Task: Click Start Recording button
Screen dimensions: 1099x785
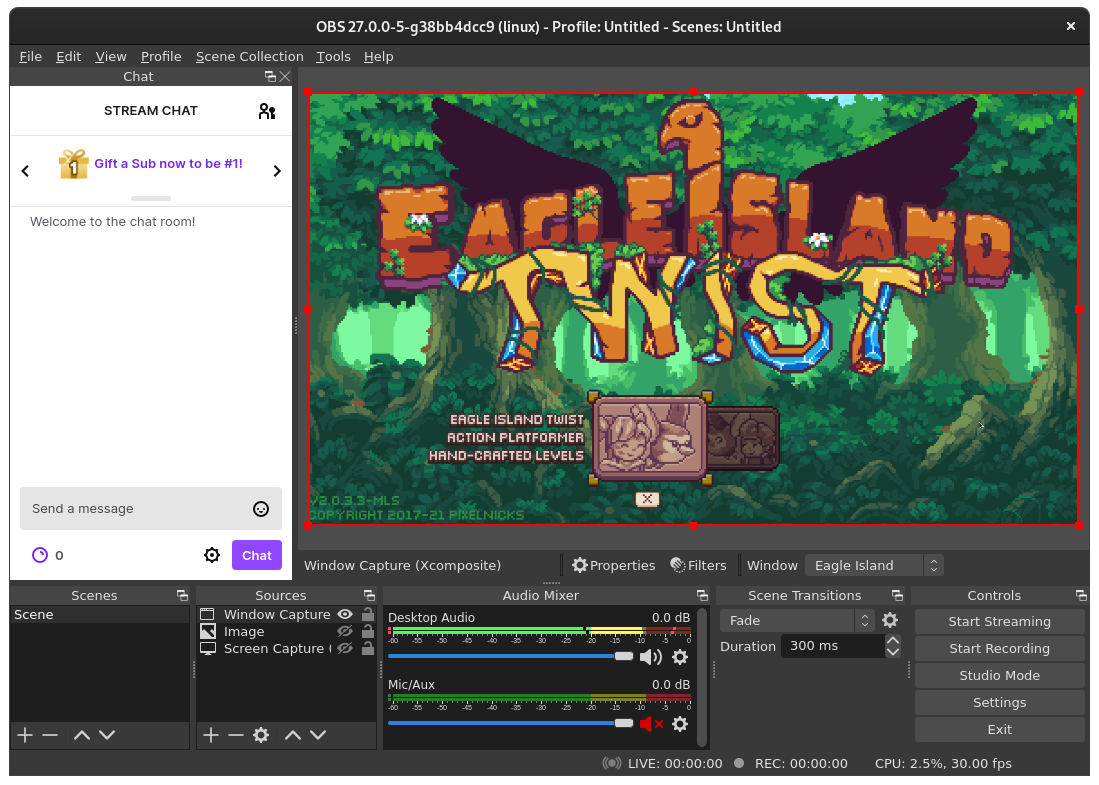Action: (x=999, y=648)
